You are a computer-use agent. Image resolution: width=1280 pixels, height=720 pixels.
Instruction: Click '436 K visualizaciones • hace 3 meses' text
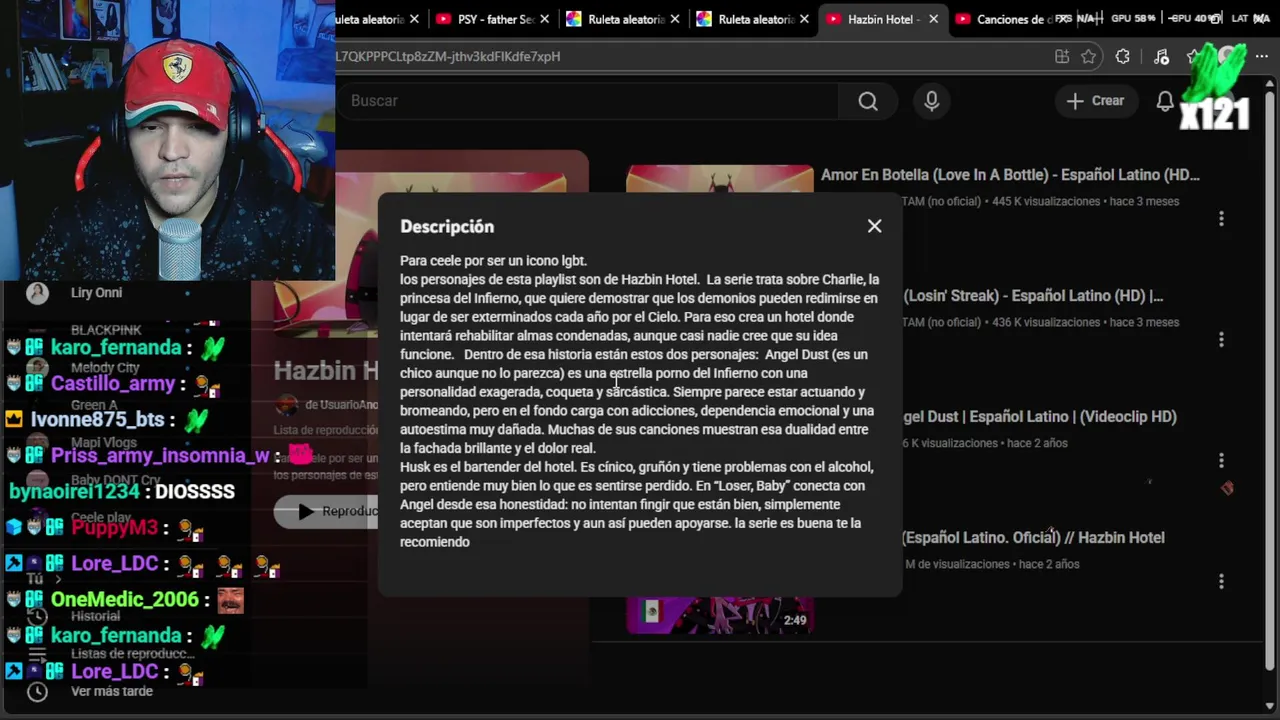(x=1085, y=322)
